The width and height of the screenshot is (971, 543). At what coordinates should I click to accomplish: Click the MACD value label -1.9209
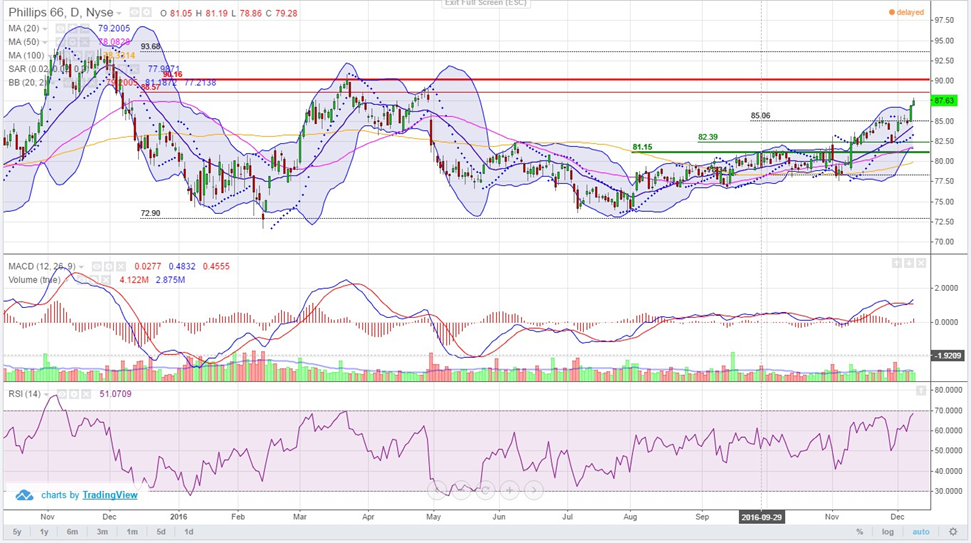tap(947, 356)
